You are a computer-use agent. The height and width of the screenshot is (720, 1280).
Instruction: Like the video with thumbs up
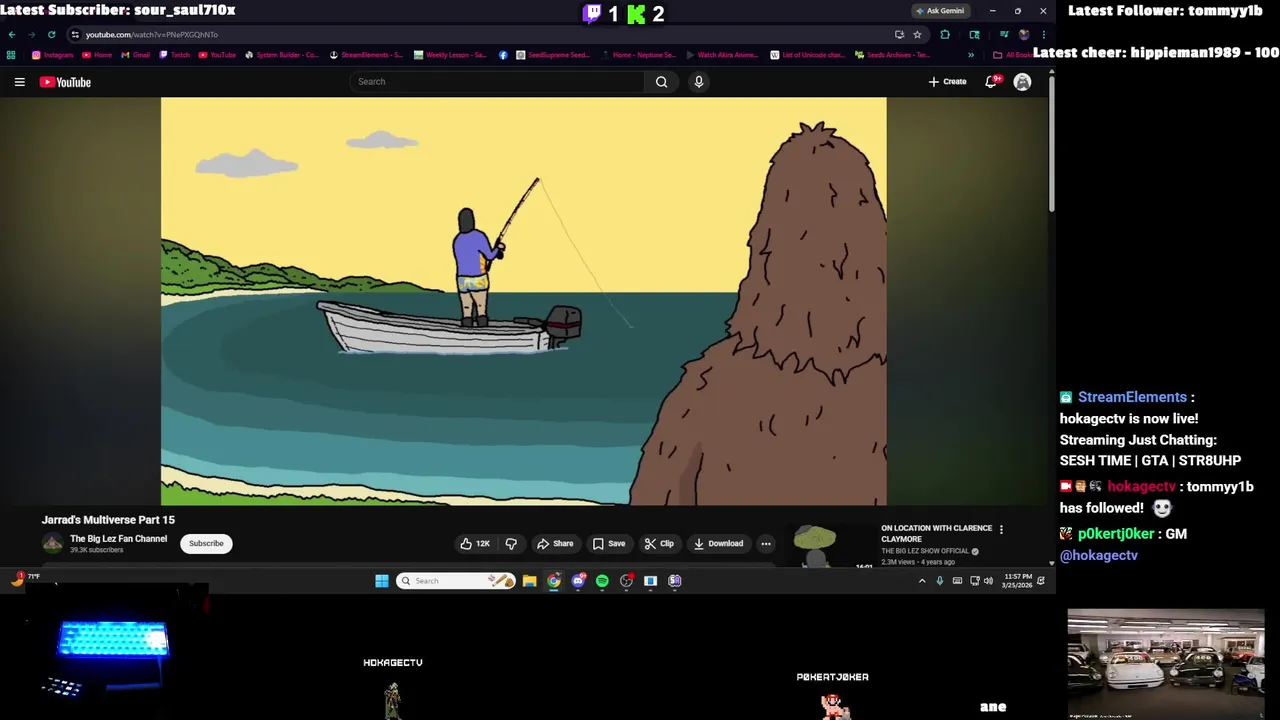(x=474, y=544)
